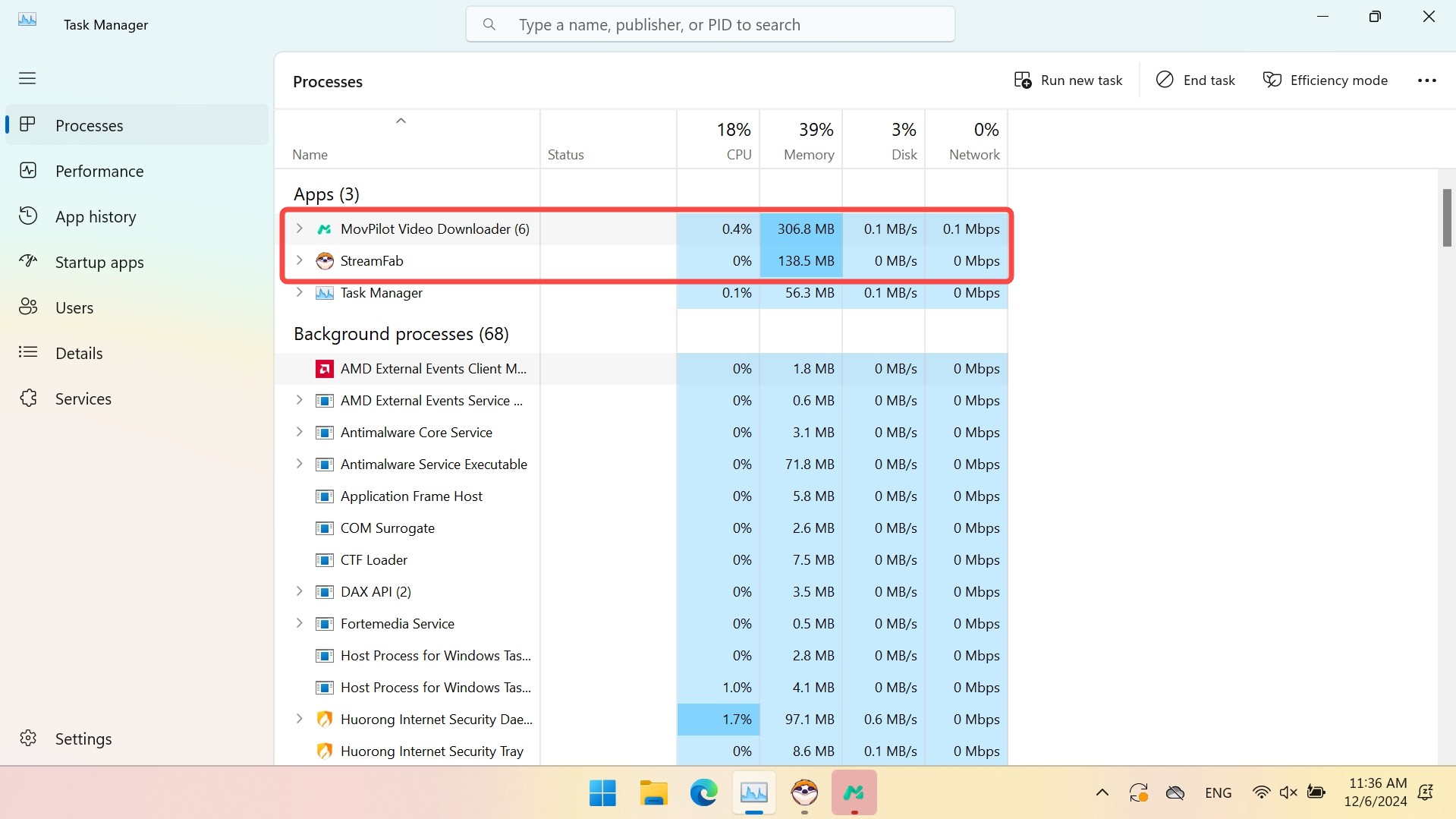
Task: Open the hamburger navigation menu
Action: (27, 78)
